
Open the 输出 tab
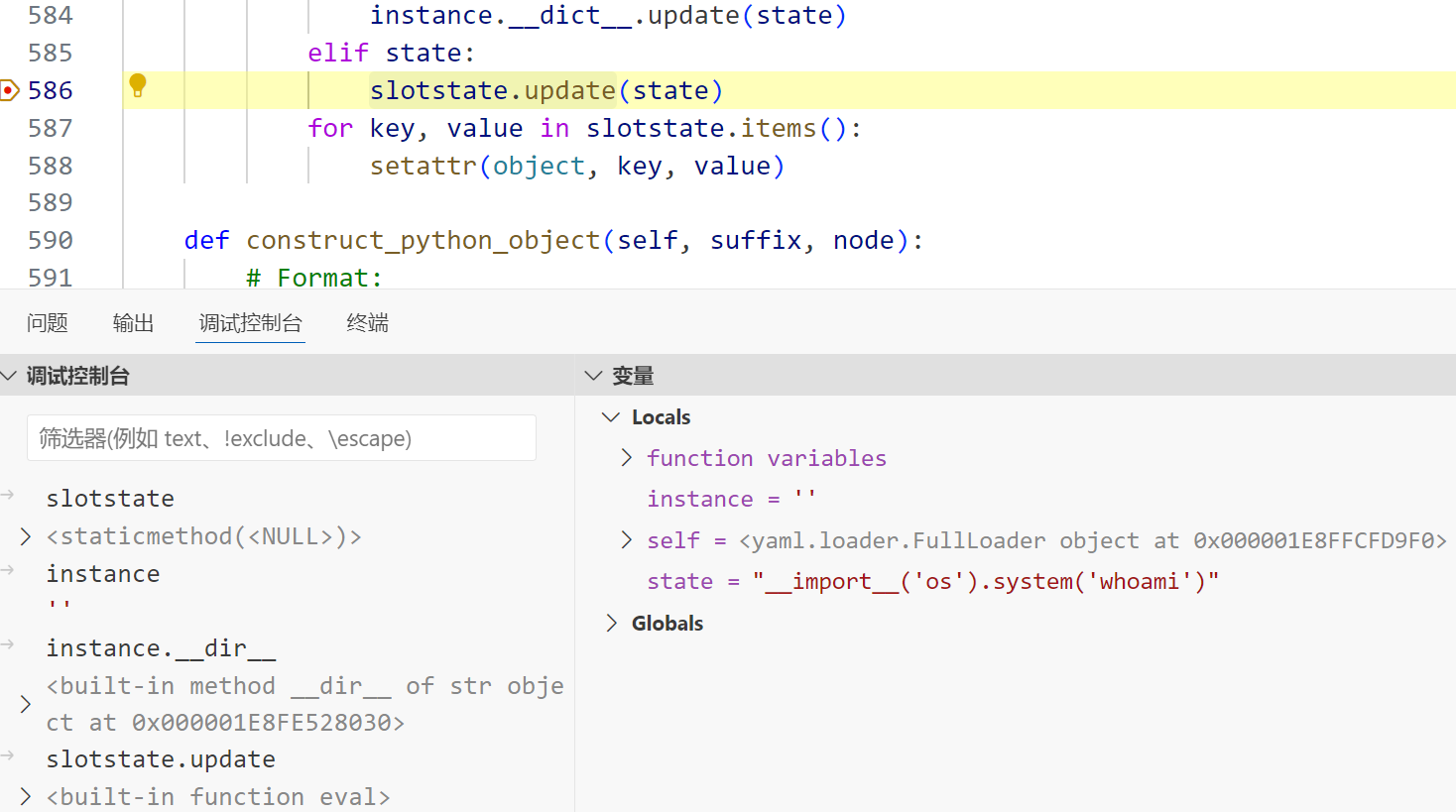[133, 323]
